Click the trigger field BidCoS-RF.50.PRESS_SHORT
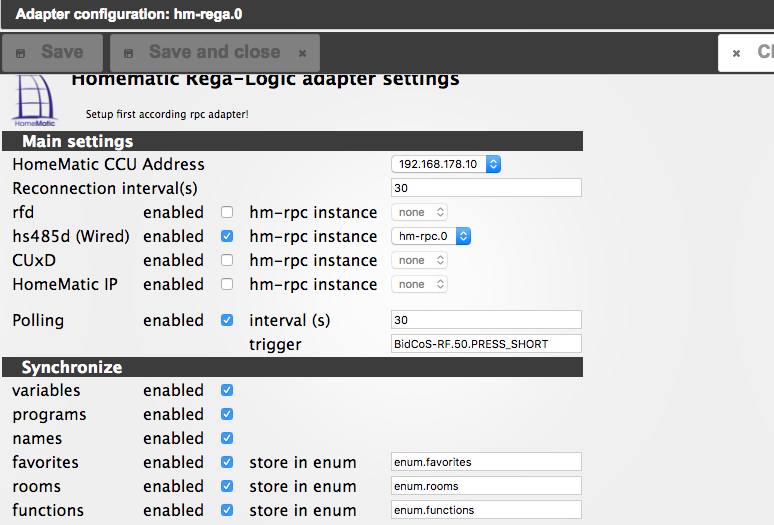Image resolution: width=774 pixels, height=525 pixels. pyautogui.click(x=486, y=344)
